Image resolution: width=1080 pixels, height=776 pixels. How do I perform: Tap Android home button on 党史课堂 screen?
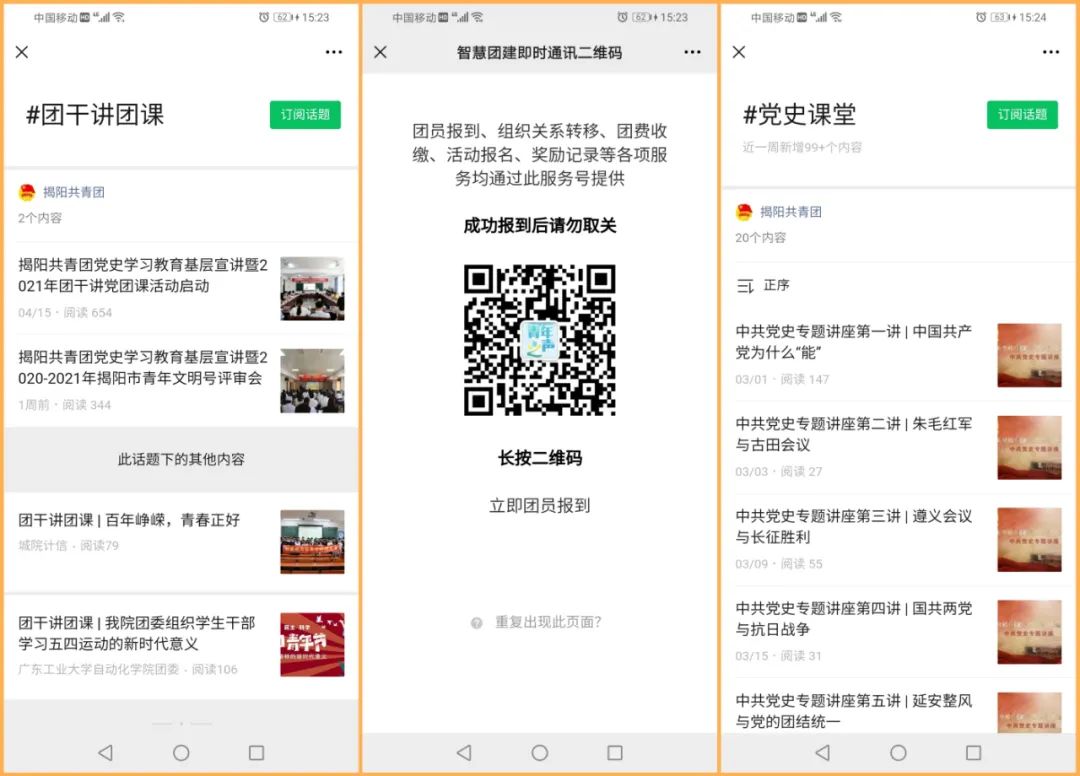click(x=898, y=753)
